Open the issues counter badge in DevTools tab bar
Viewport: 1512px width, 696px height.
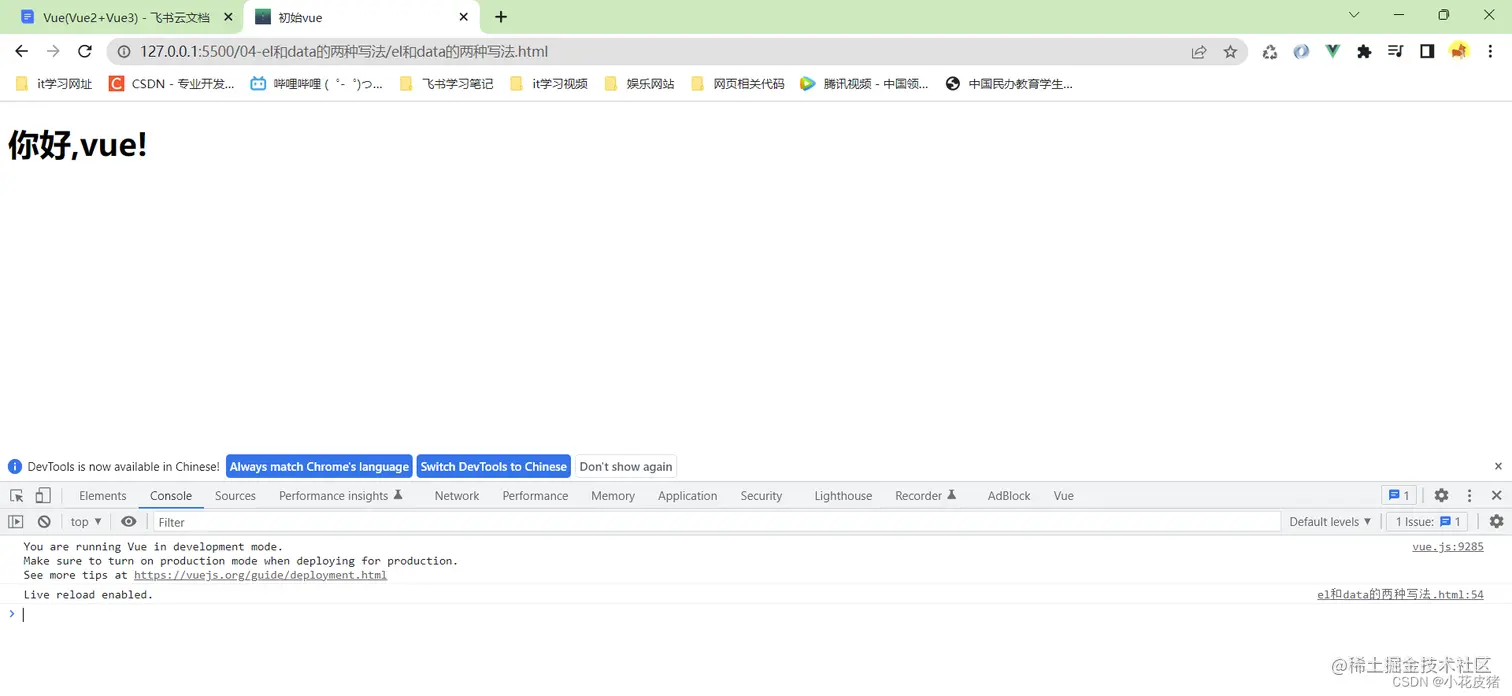pyautogui.click(x=1399, y=496)
